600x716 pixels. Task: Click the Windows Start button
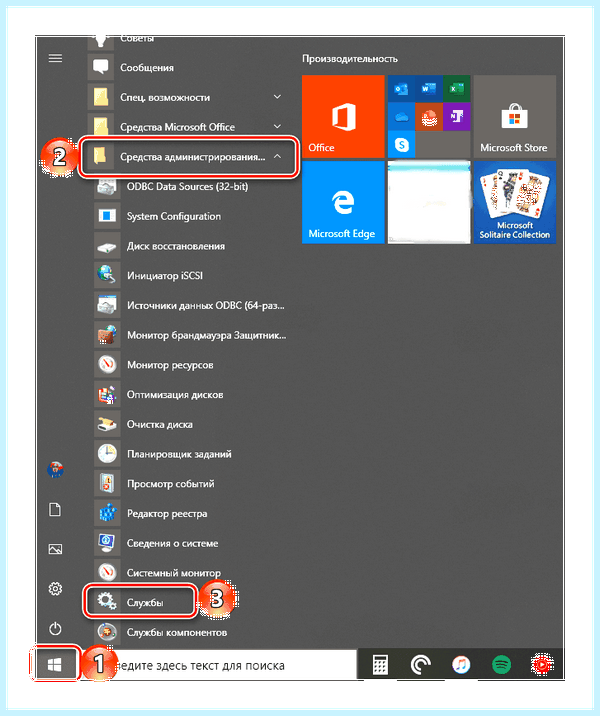55,665
